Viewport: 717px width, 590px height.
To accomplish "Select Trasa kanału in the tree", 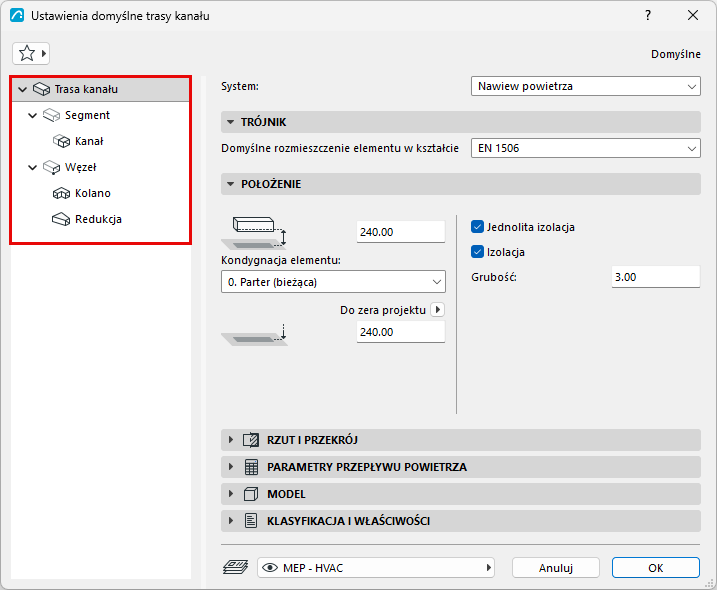I will tap(100, 89).
